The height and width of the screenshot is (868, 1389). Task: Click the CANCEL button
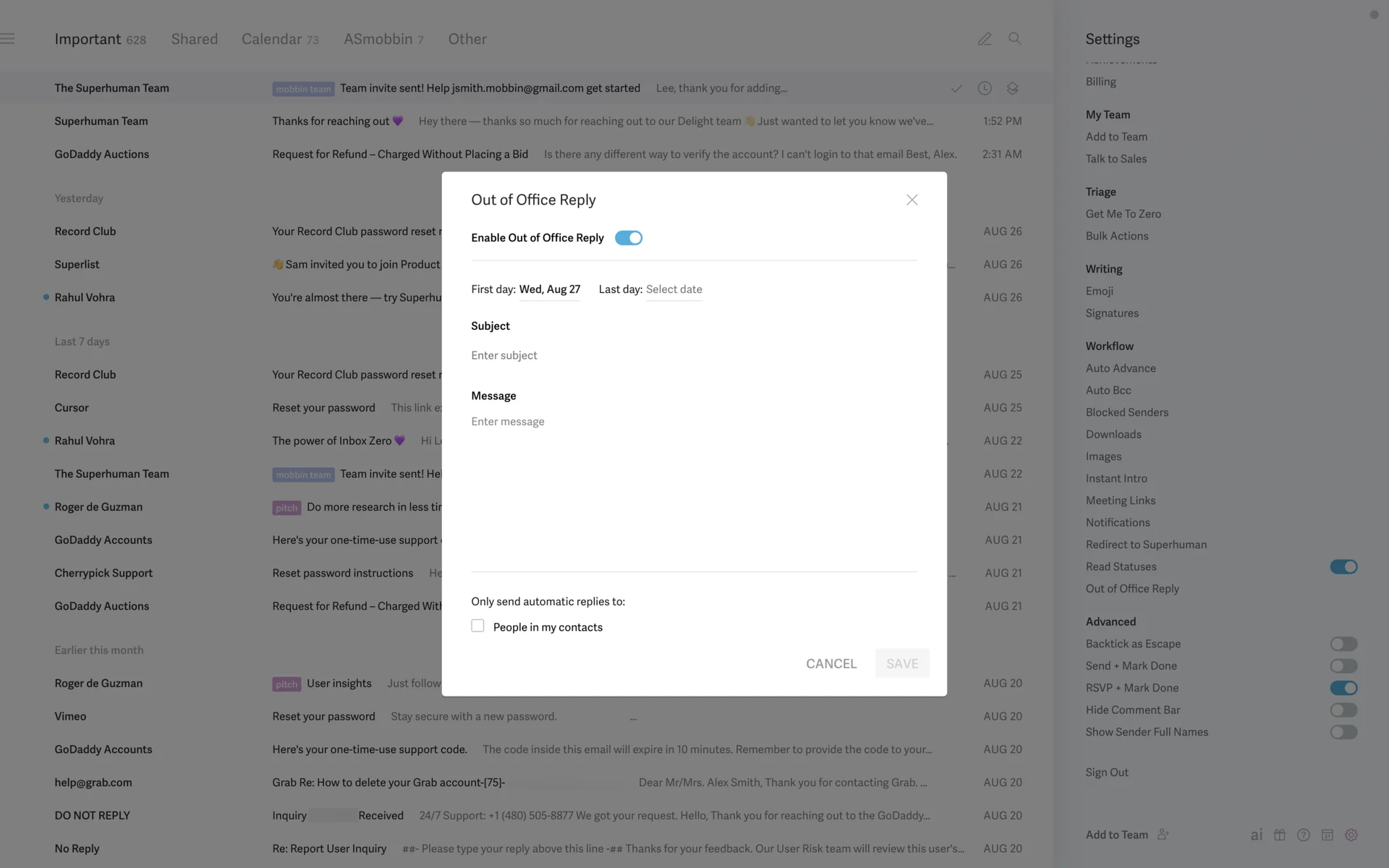click(x=831, y=663)
